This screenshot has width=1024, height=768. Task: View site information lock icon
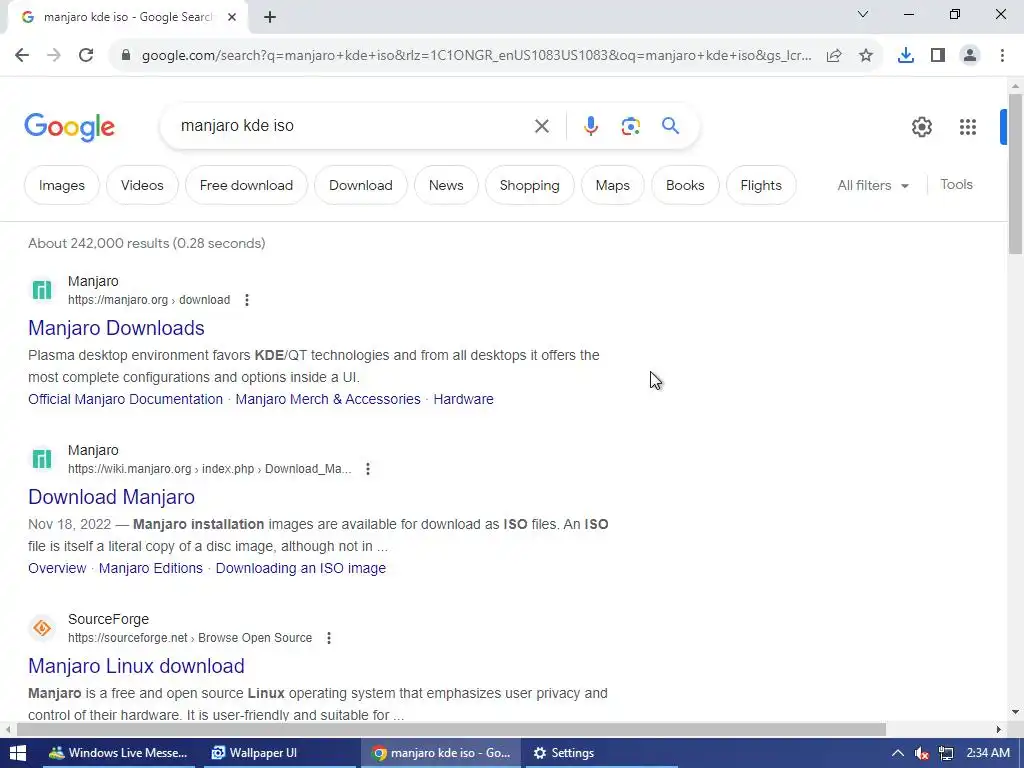126,56
